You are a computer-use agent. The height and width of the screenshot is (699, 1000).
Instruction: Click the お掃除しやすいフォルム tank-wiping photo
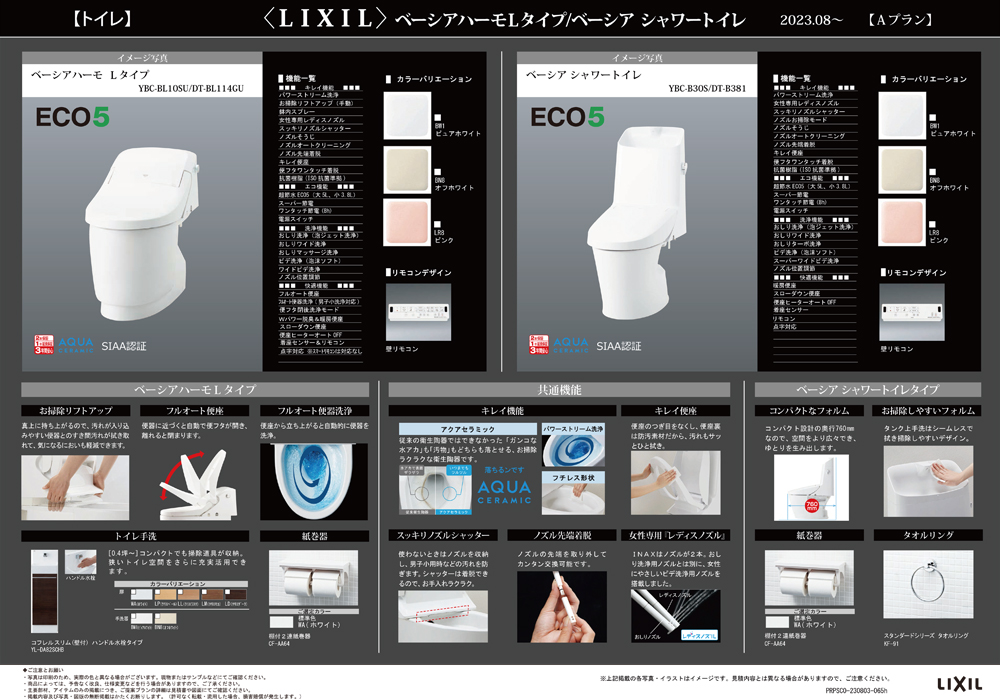point(929,481)
